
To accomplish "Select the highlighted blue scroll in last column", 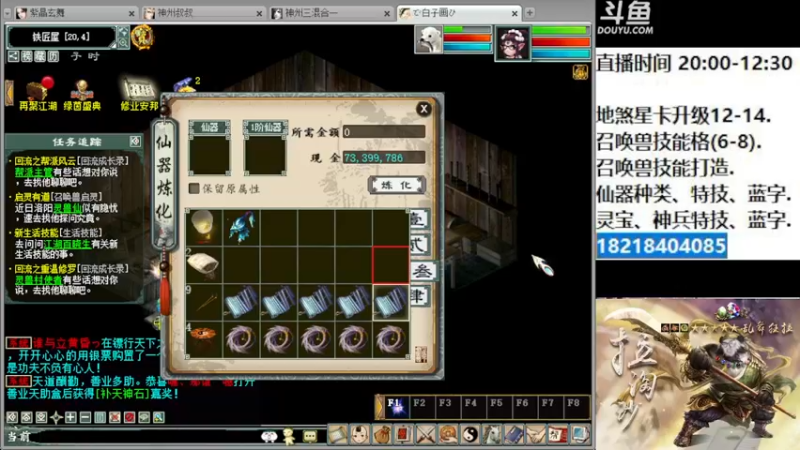I will (x=391, y=302).
